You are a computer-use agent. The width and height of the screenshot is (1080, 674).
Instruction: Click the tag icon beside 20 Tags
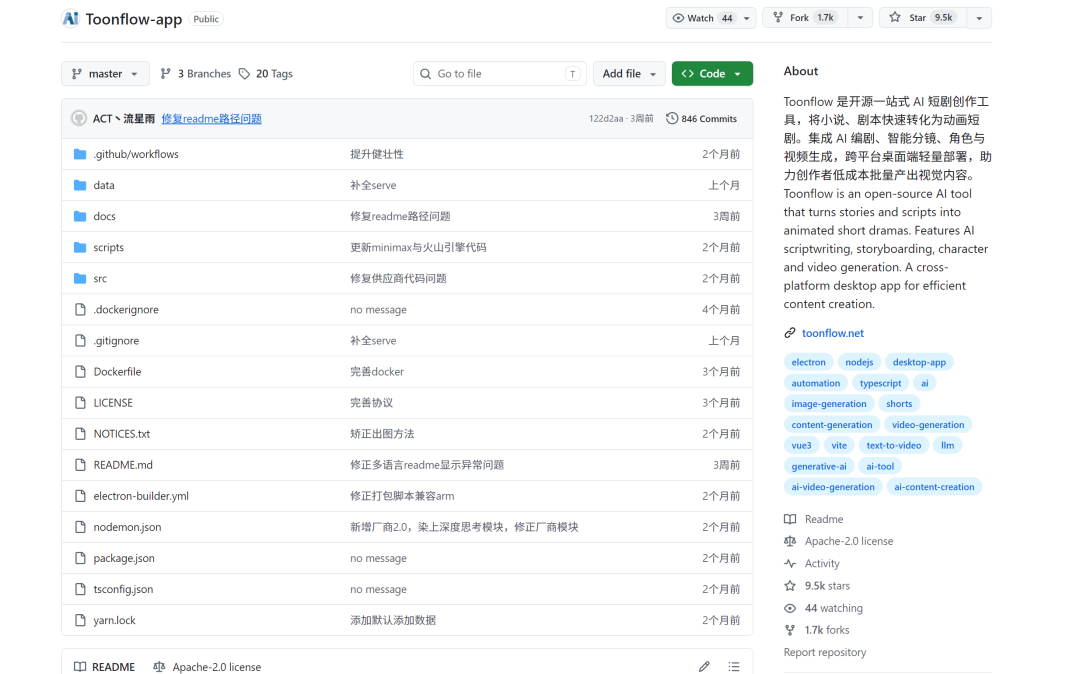pos(245,74)
